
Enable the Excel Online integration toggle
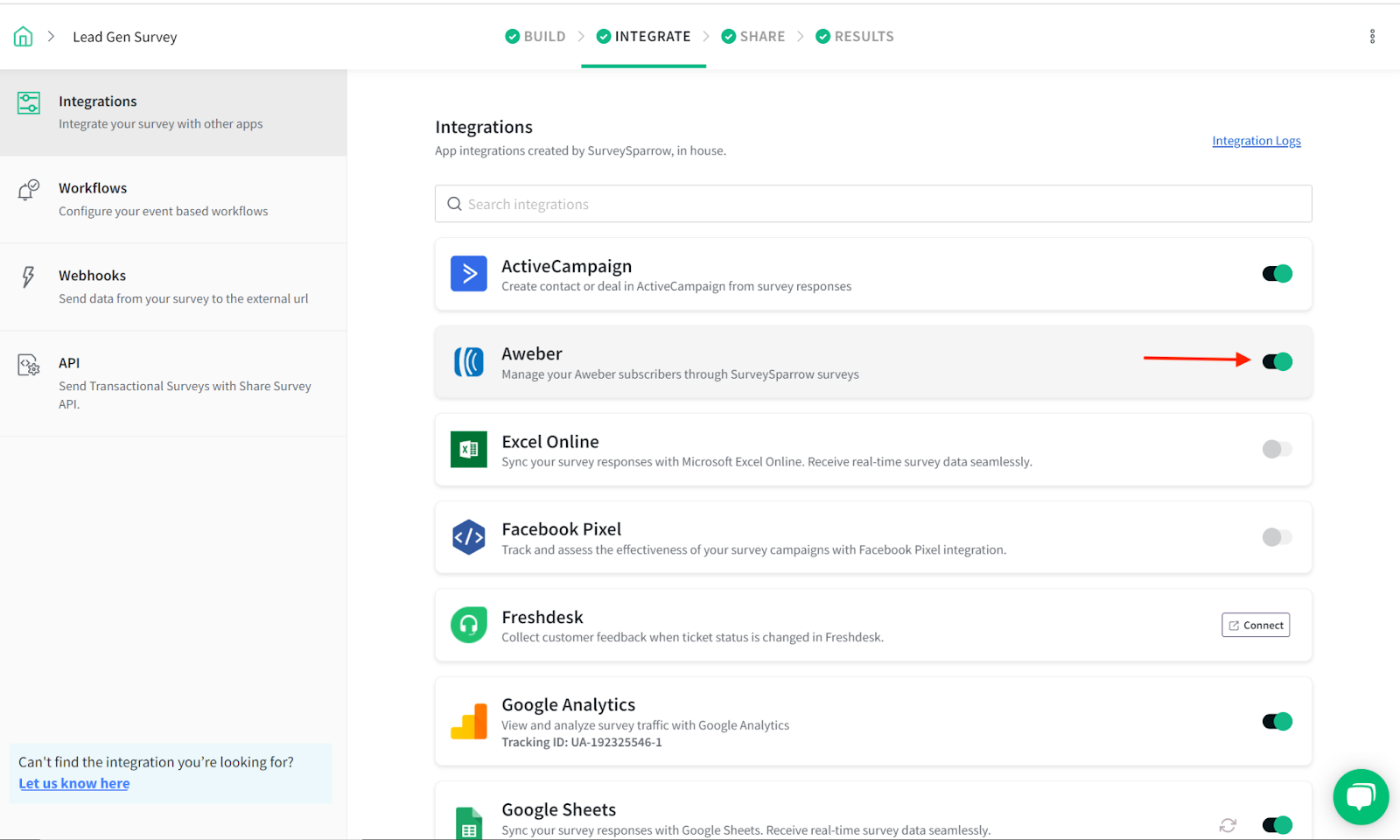tap(1277, 449)
